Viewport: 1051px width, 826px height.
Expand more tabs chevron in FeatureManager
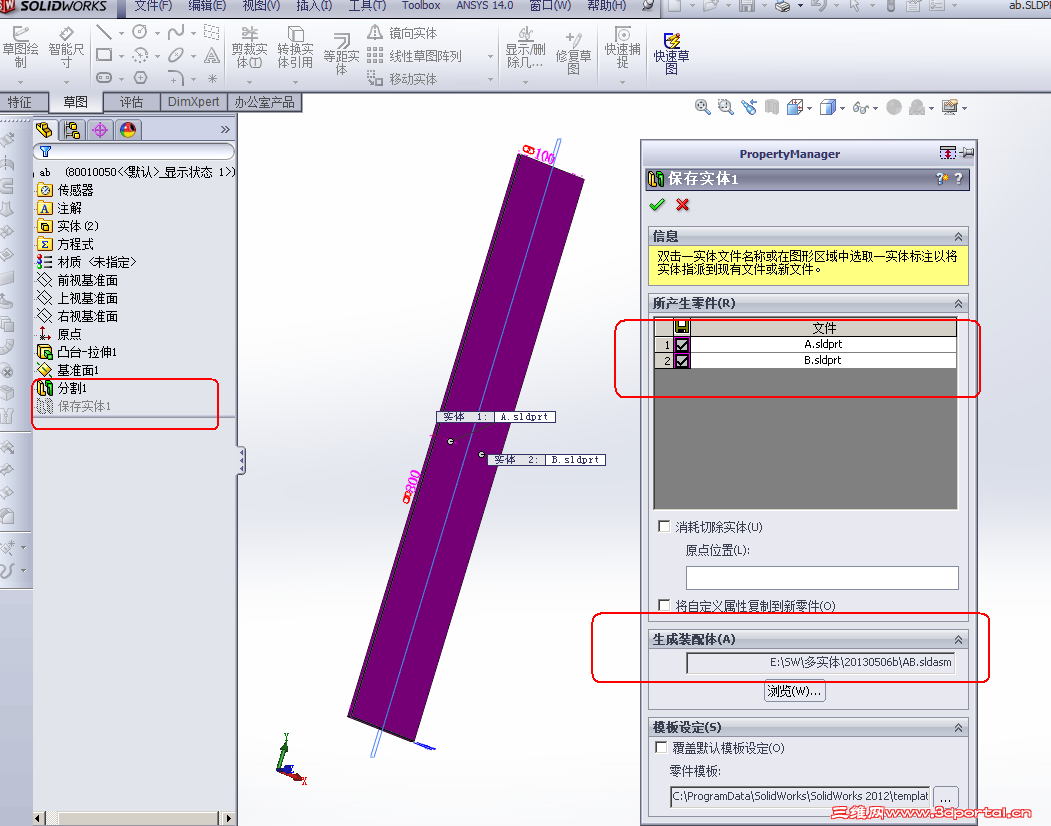[225, 129]
